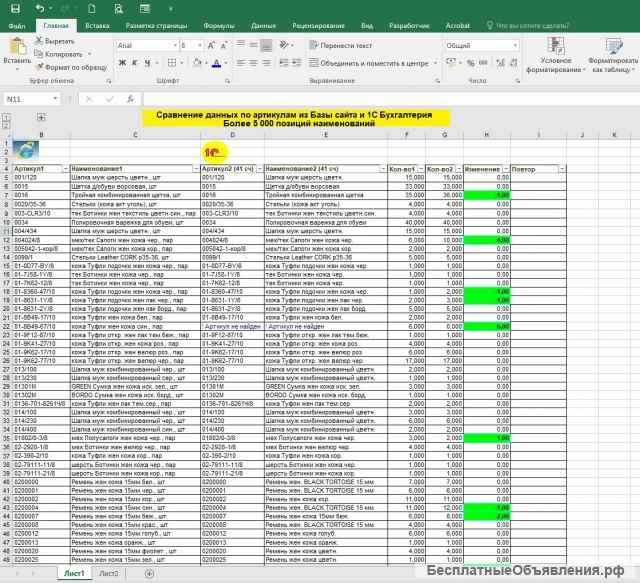Switch to the Разработчик tab
This screenshot has height=583, width=640.
[409, 26]
